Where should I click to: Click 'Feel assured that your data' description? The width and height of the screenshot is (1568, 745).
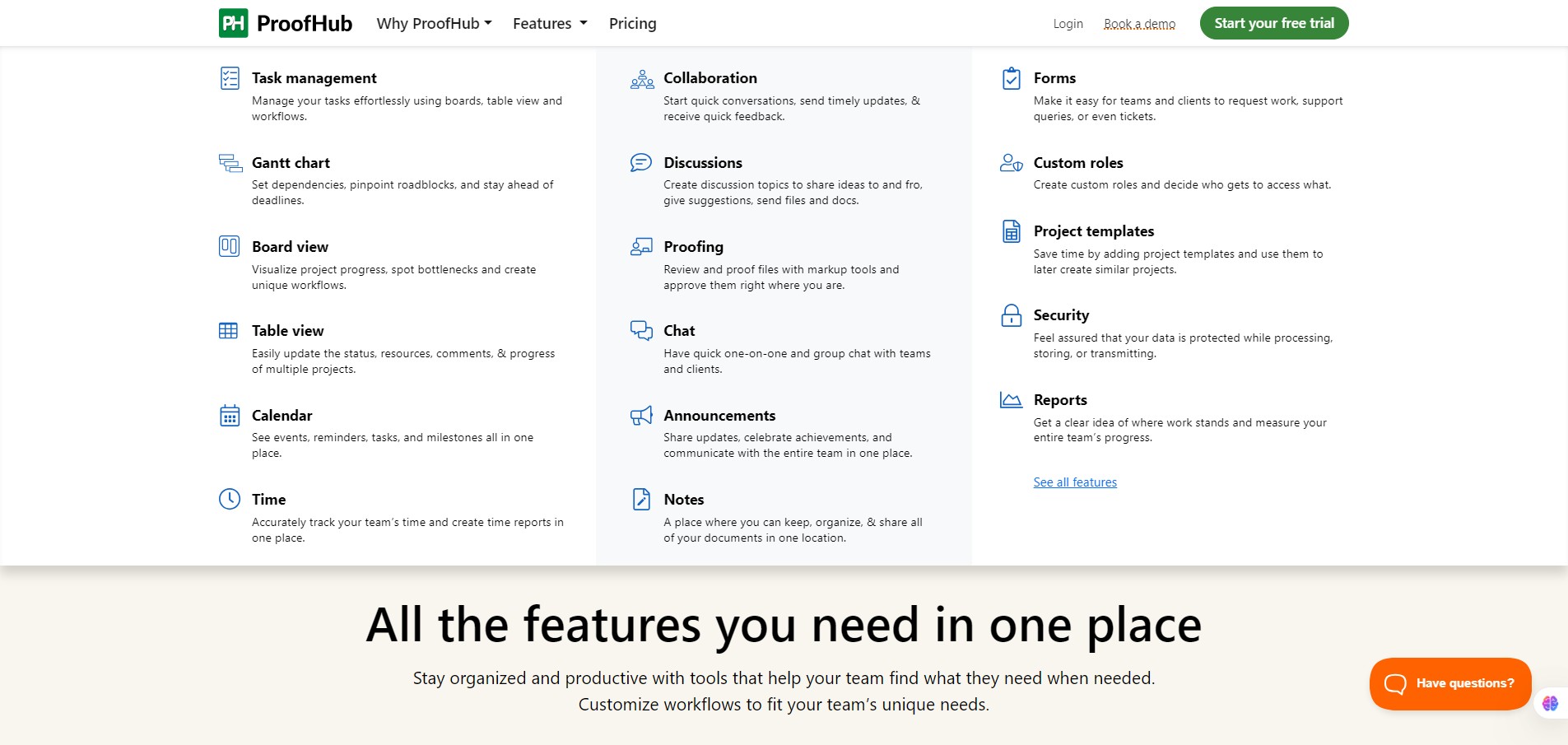[1183, 346]
